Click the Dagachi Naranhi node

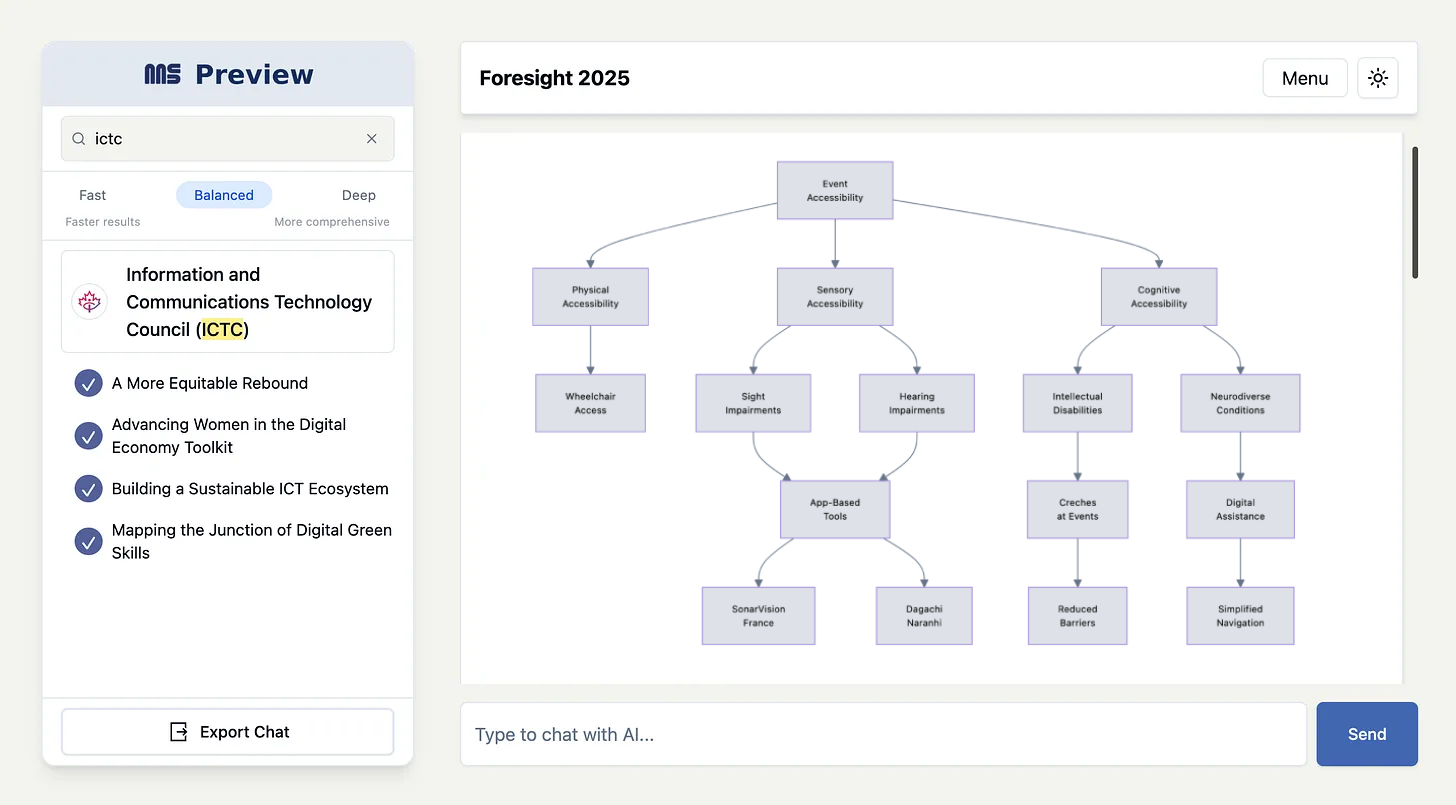924,615
